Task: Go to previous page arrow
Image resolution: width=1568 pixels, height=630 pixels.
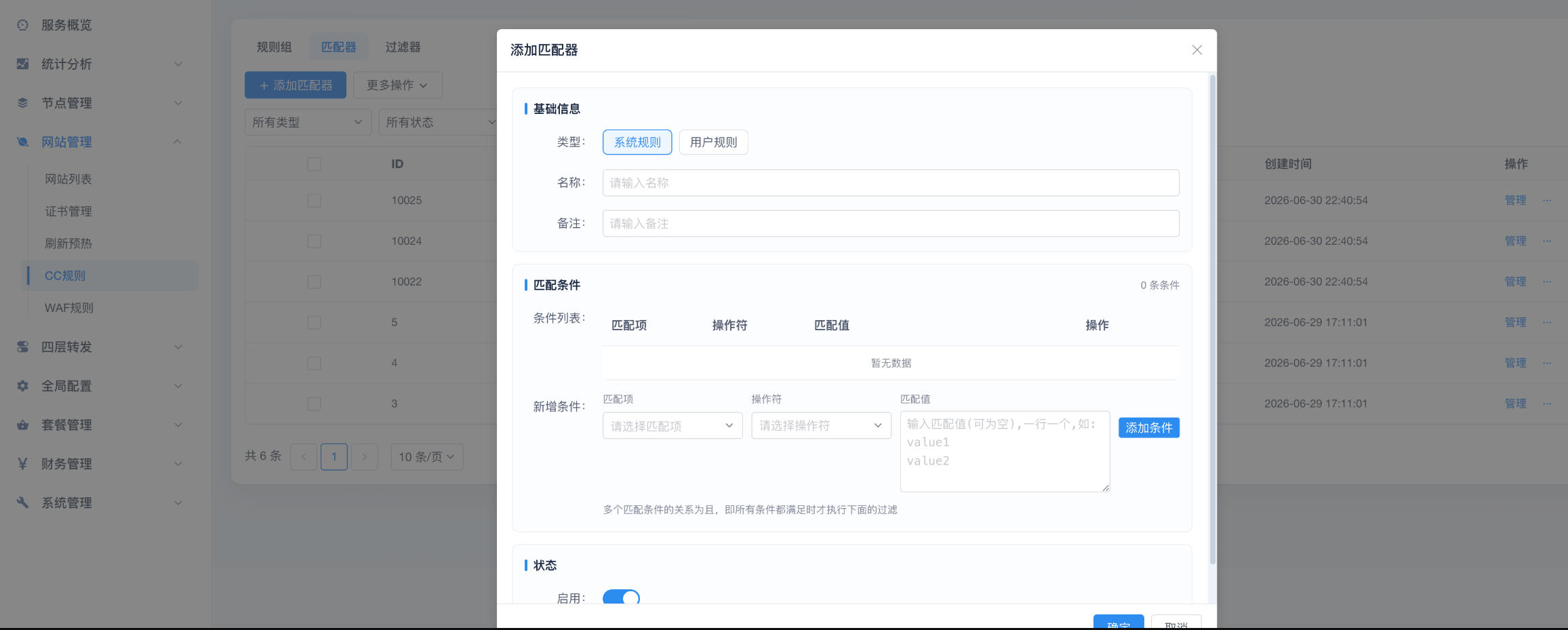Action: tap(304, 457)
